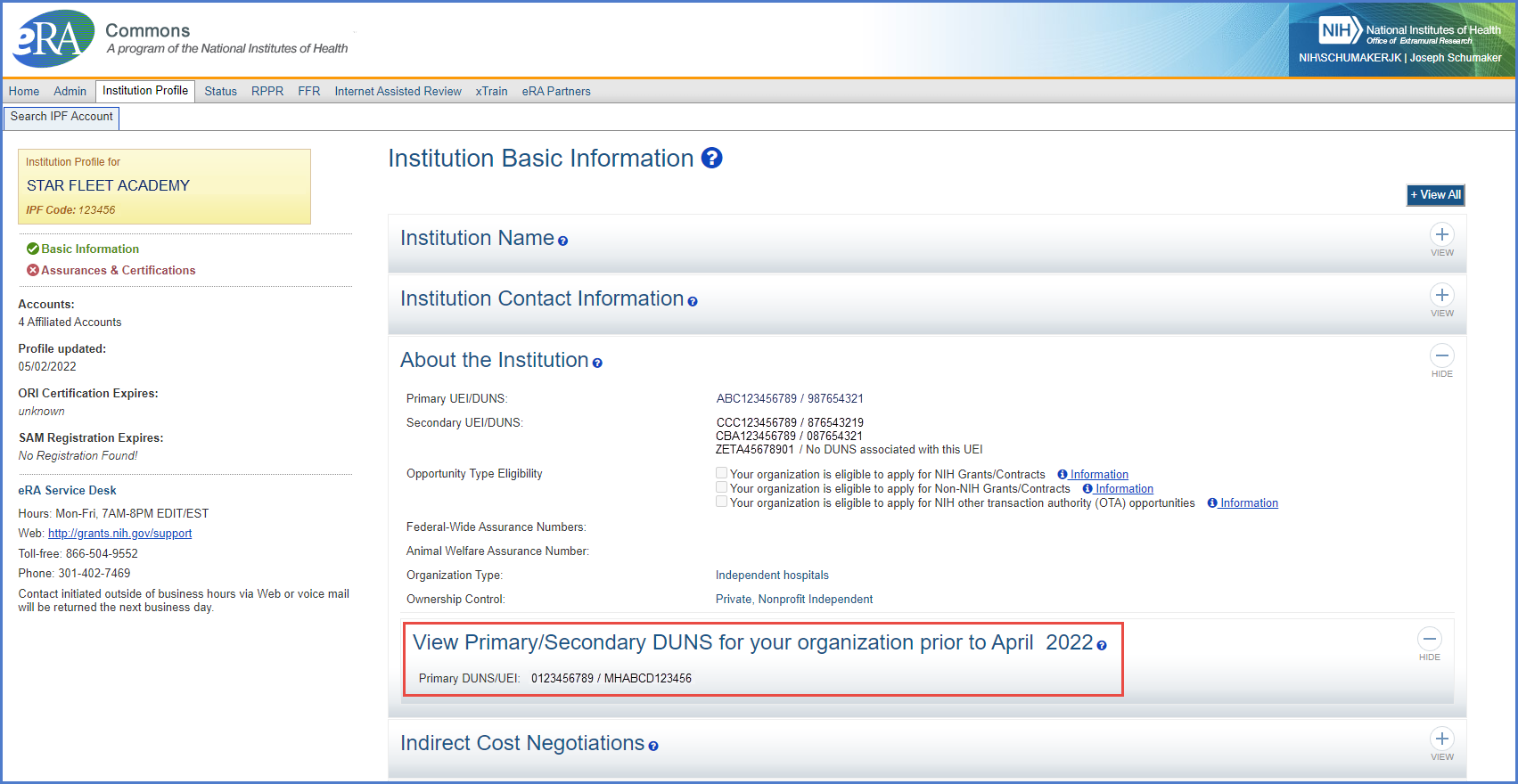Click the STAR FLEET ACADEMY institution name
This screenshot has width=1518, height=784.
[108, 185]
